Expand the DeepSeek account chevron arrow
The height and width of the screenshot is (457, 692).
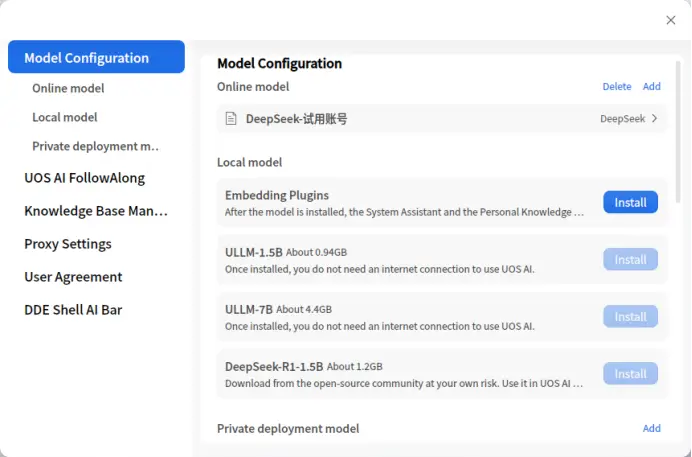point(654,119)
